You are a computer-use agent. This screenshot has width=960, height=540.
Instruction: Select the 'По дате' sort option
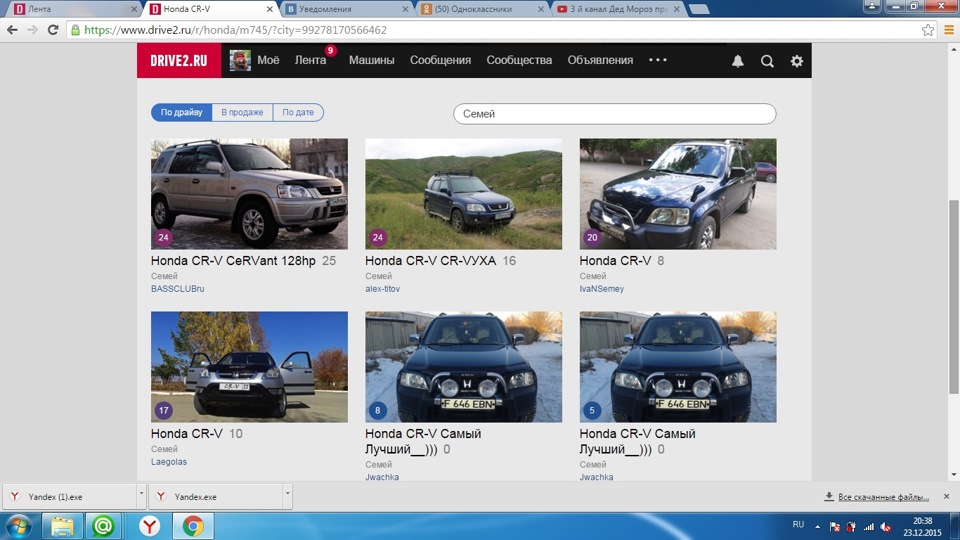pos(298,113)
